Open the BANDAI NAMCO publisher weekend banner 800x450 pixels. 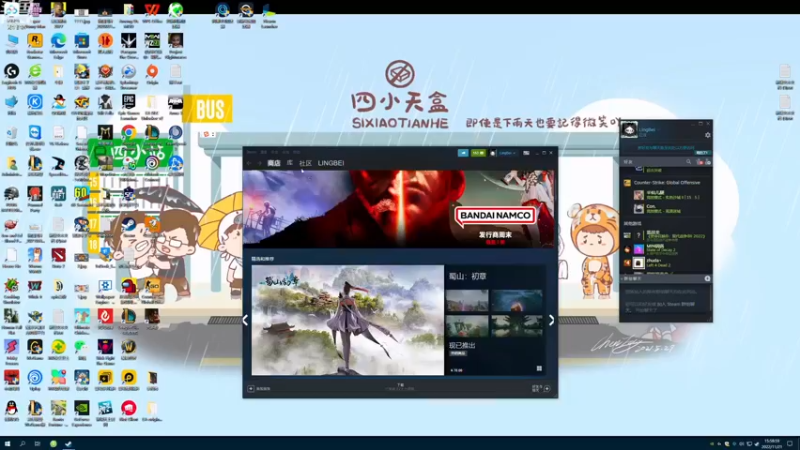coord(398,209)
